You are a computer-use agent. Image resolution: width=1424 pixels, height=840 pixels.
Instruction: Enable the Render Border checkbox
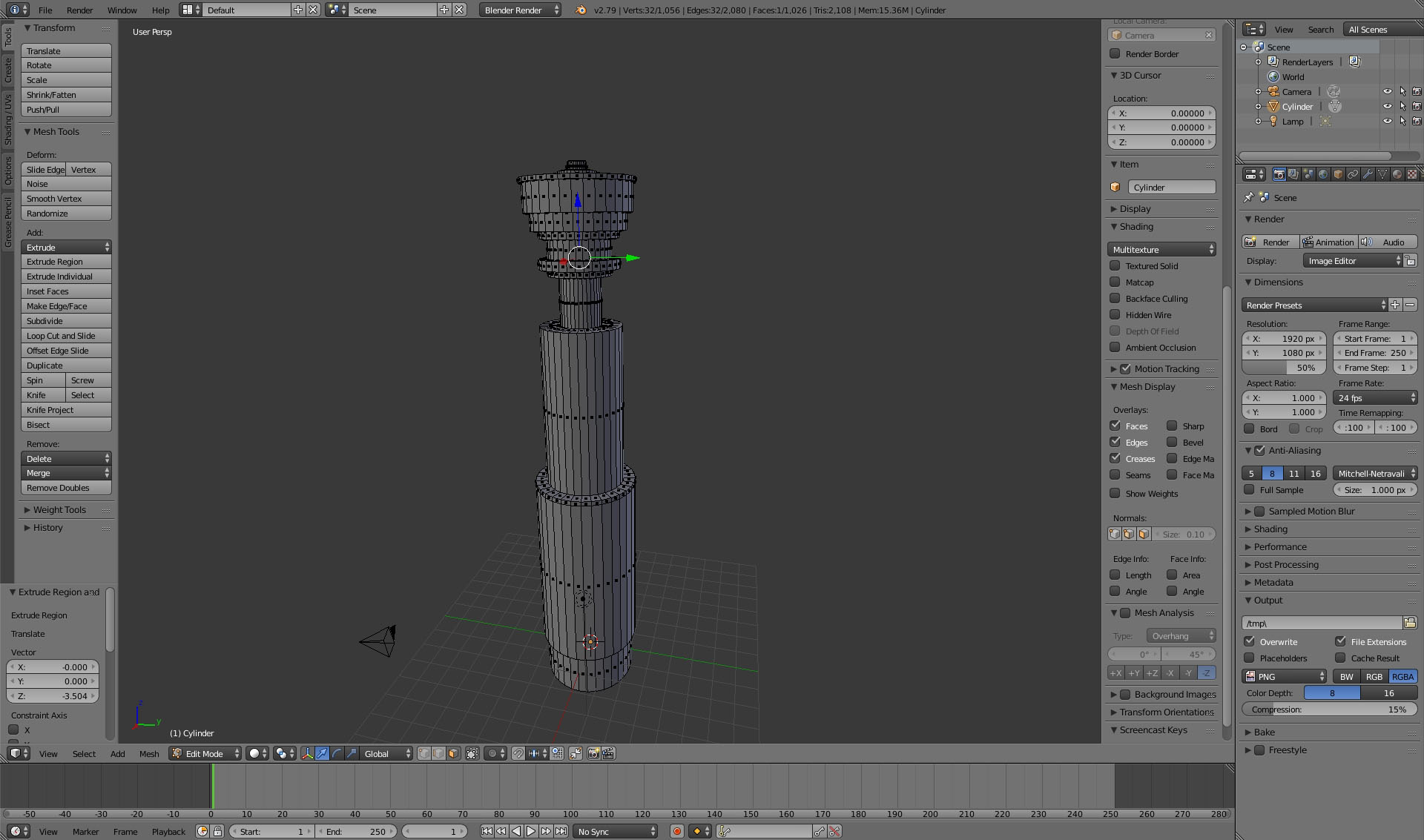point(1115,53)
